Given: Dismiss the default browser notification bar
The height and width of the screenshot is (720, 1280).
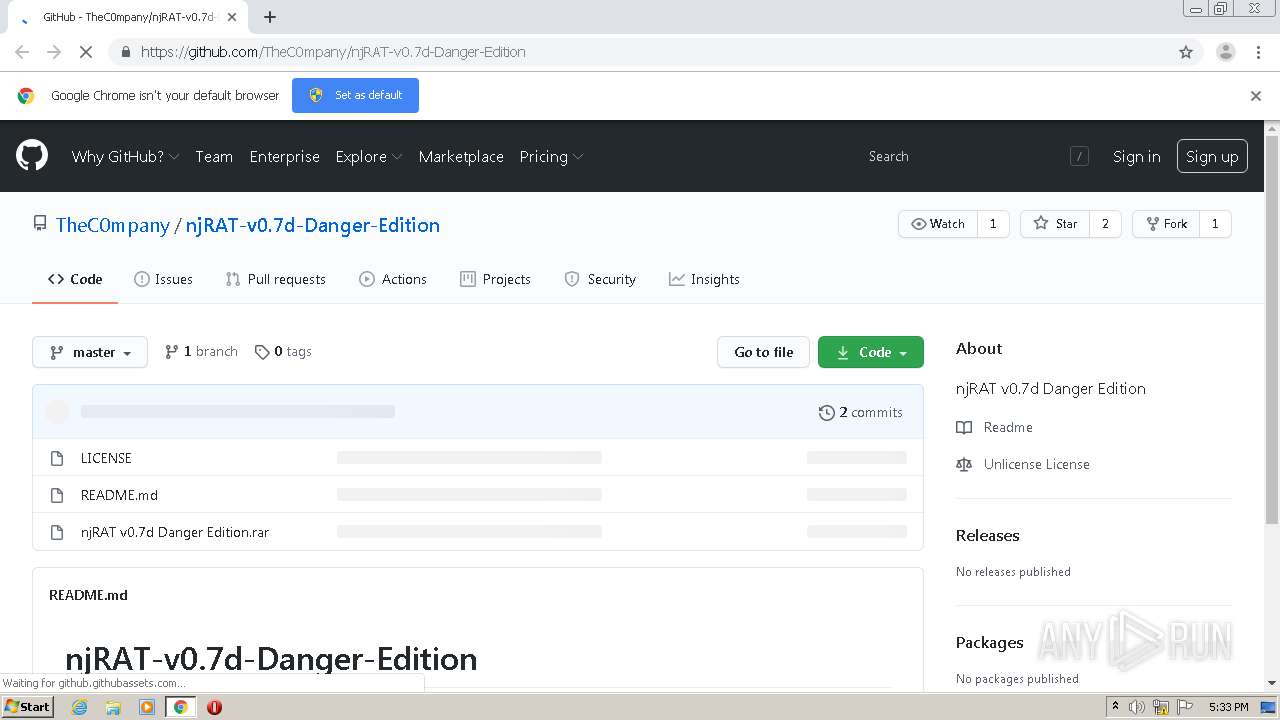Looking at the screenshot, I should coord(1256,96).
